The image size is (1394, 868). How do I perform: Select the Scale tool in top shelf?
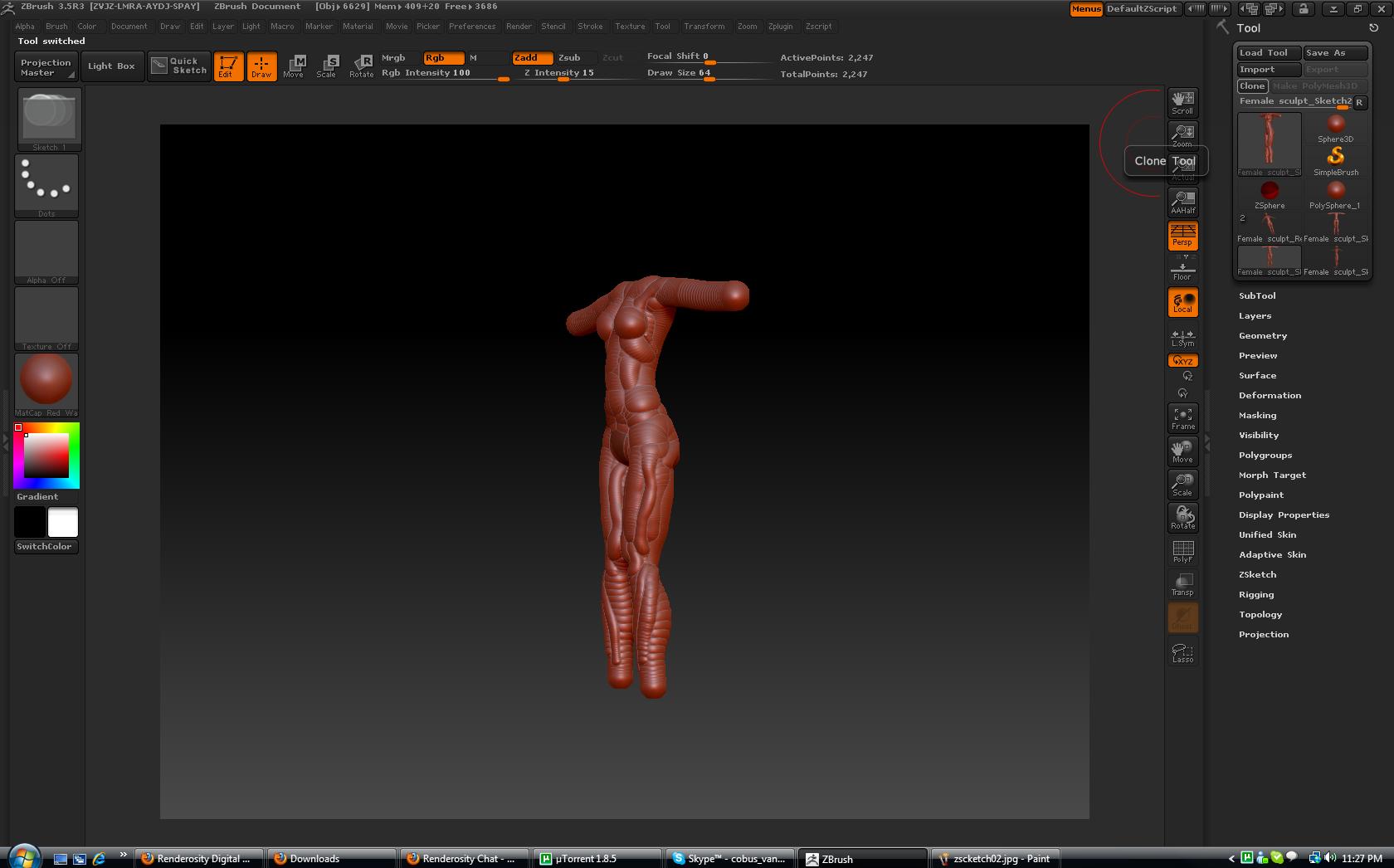click(327, 66)
